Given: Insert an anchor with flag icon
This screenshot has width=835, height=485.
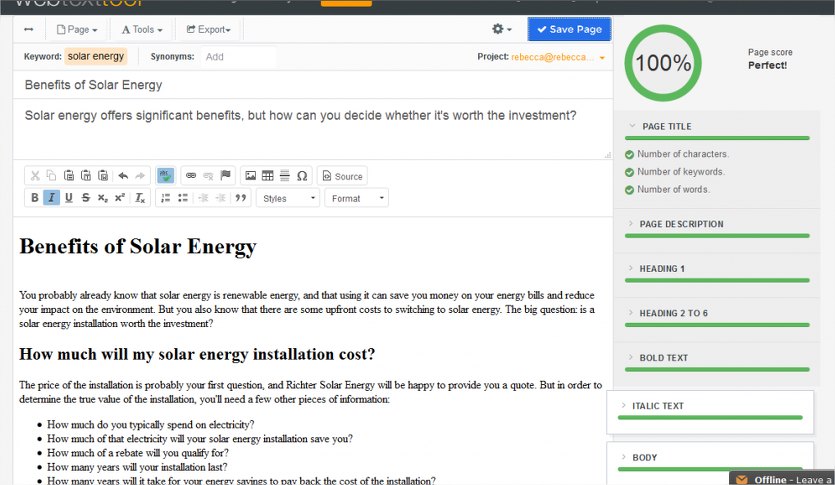Looking at the screenshot, I should click(x=225, y=175).
